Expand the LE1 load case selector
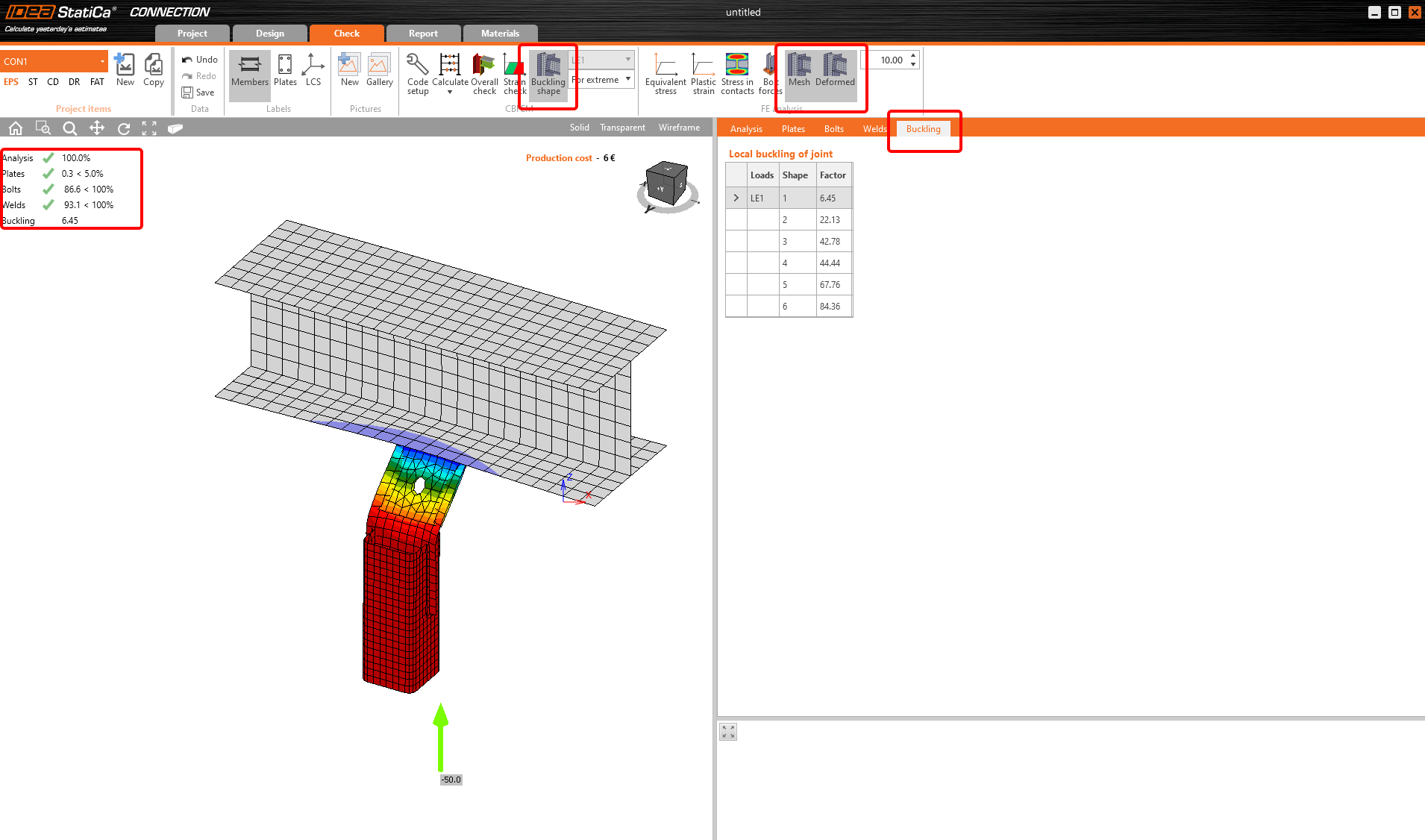 [629, 59]
